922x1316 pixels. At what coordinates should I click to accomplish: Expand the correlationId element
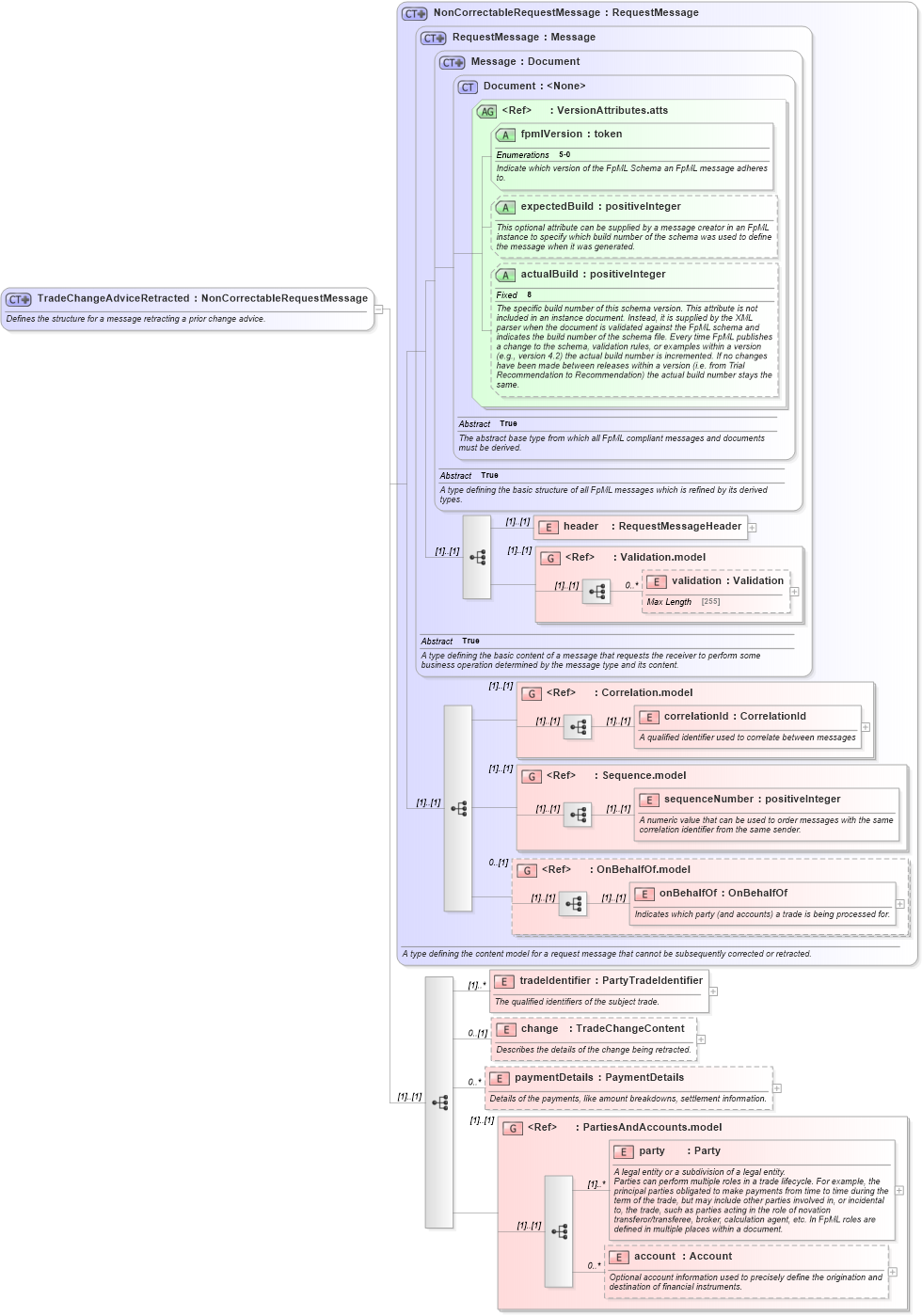coord(866,727)
